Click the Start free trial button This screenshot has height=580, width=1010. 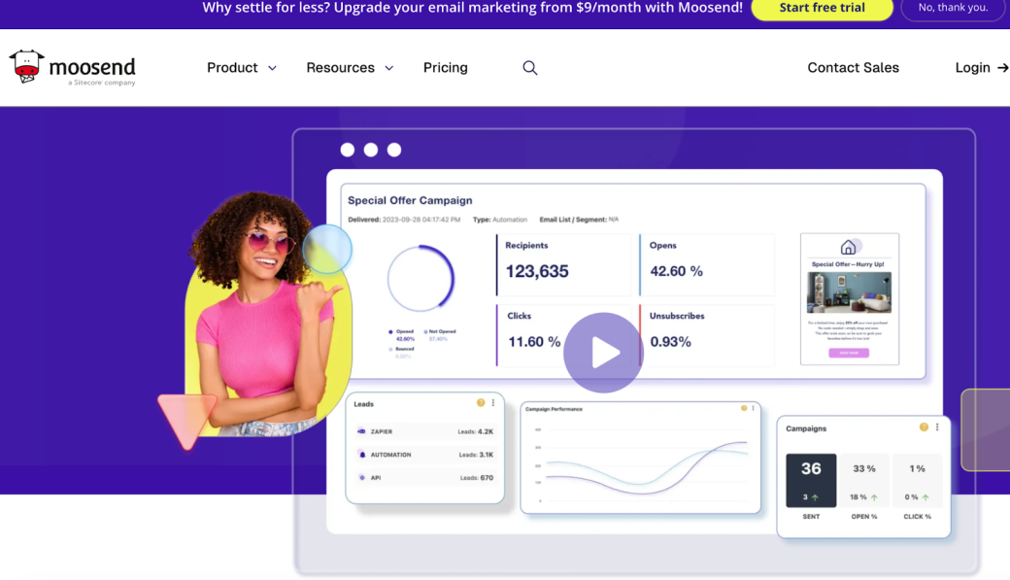point(822,8)
